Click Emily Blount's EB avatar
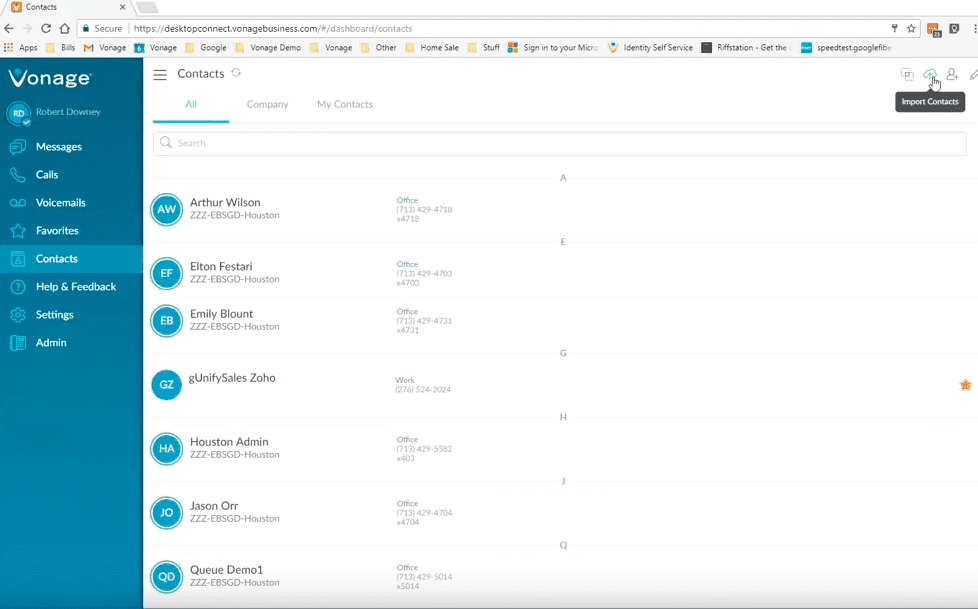 [166, 321]
